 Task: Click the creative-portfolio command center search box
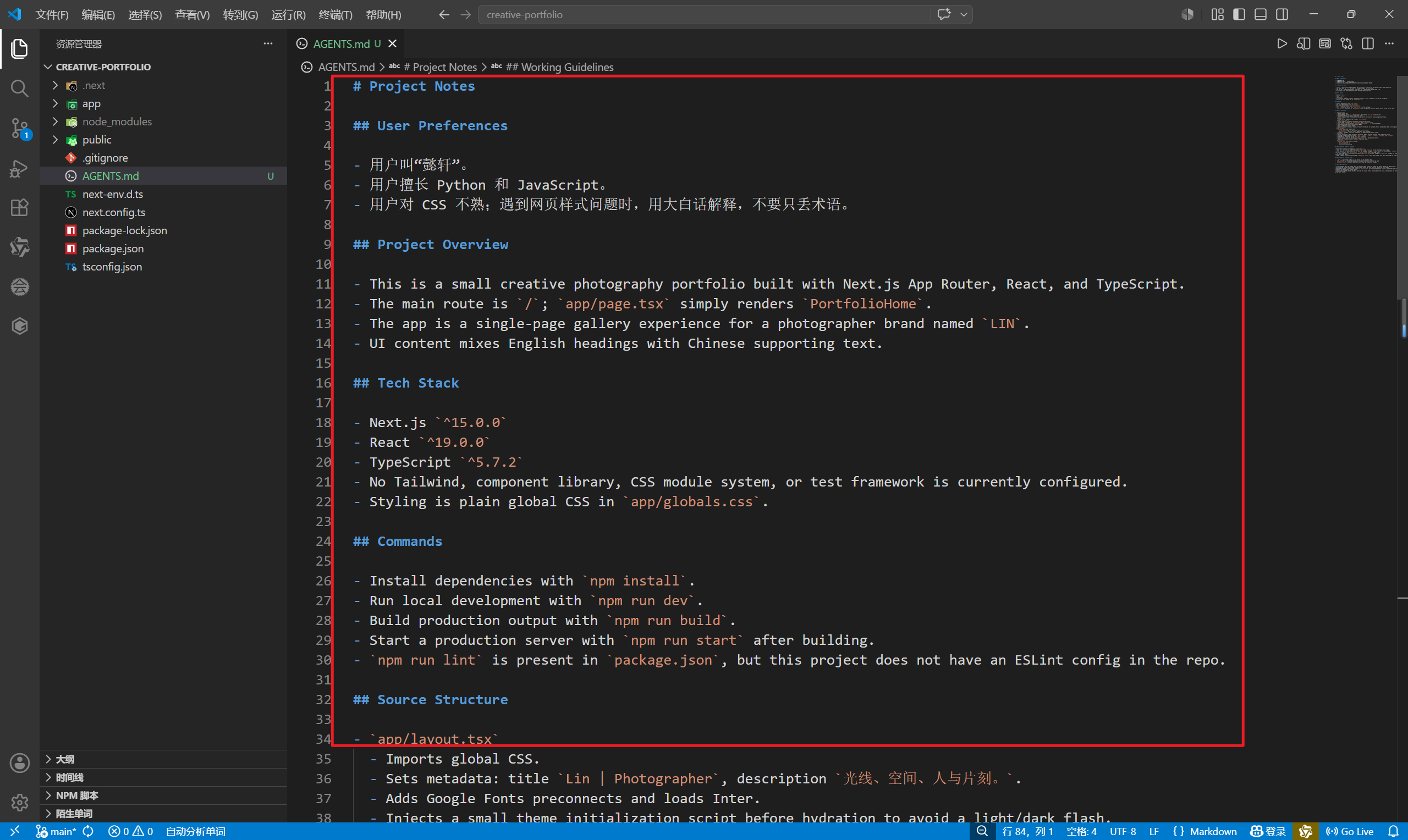[705, 15]
